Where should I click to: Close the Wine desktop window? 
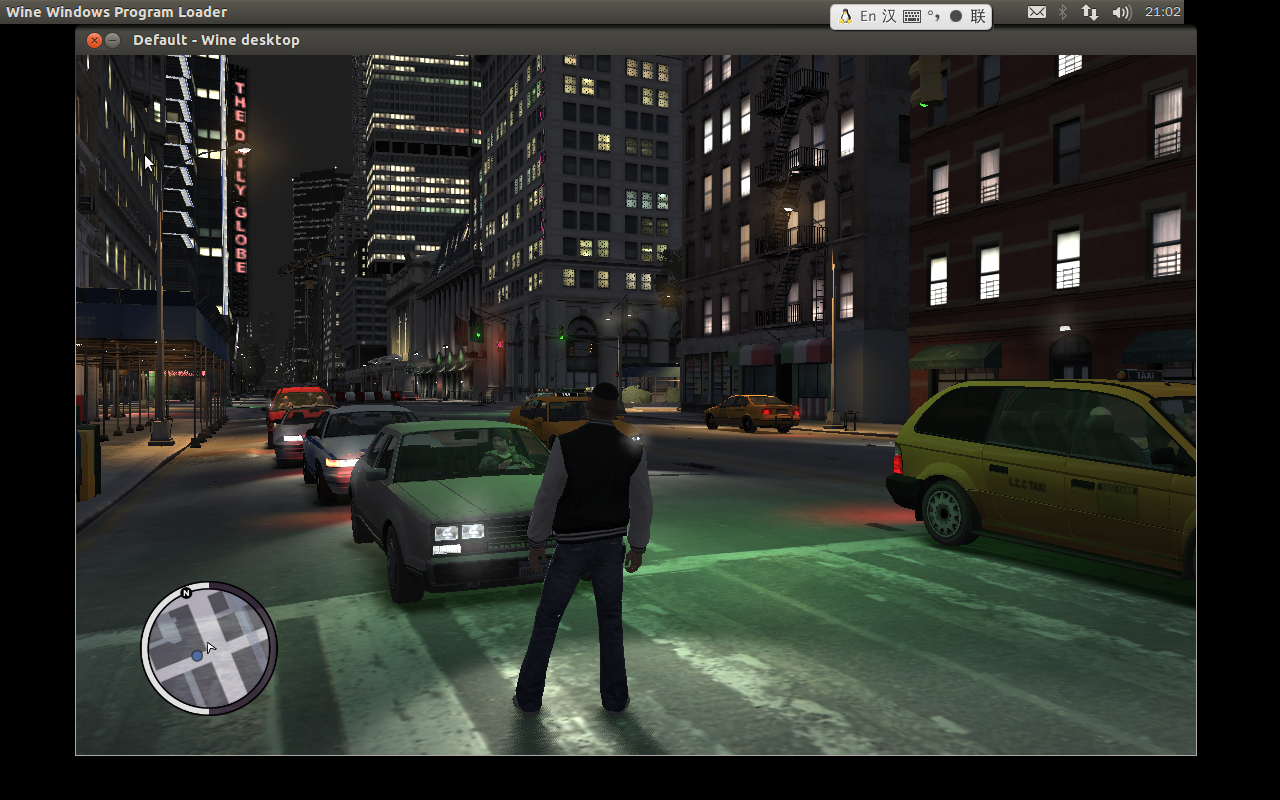pos(94,40)
